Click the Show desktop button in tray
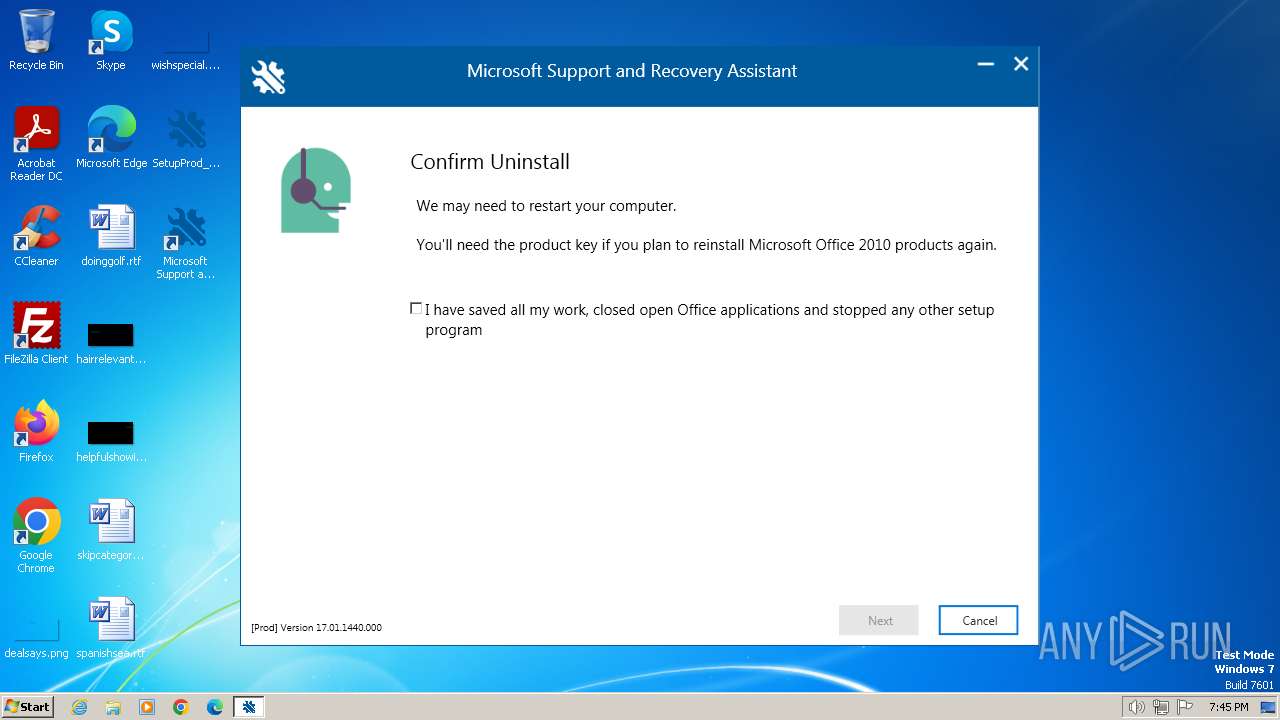Screen dimensions: 1280x720 pos(1268,707)
